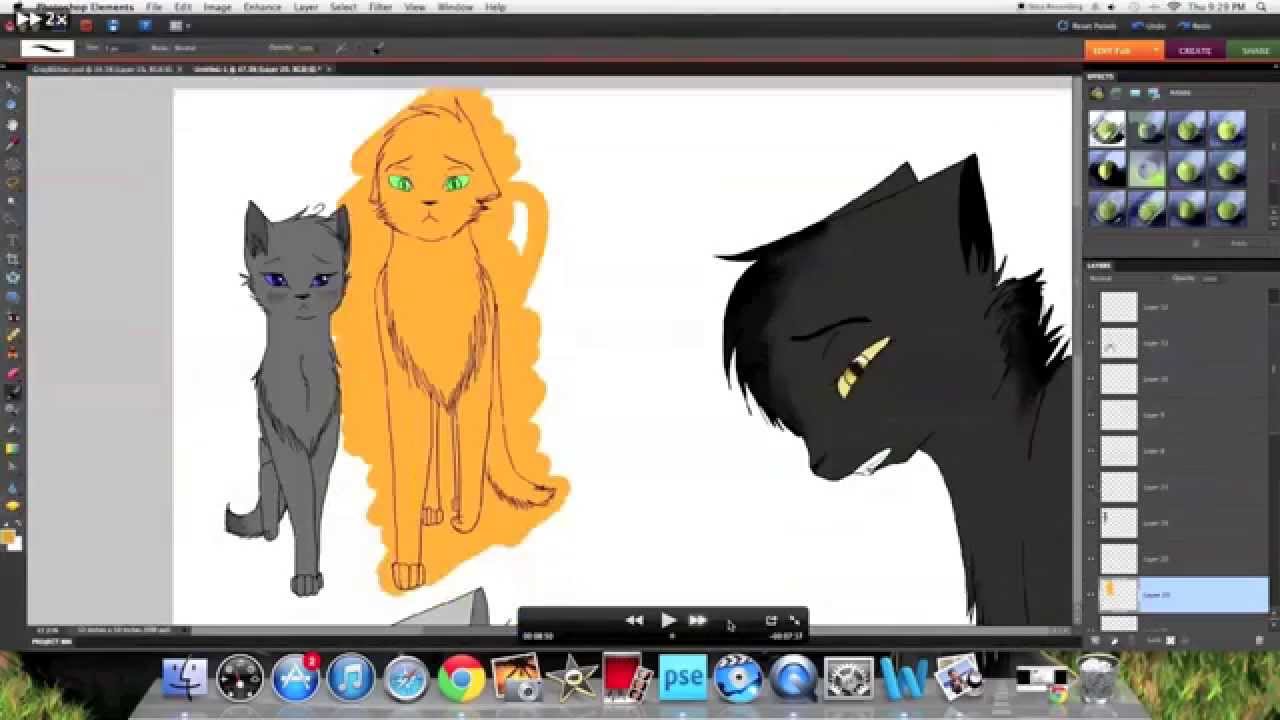The image size is (1280, 720).
Task: Select the Eyedropper tool
Action: pyautogui.click(x=14, y=143)
